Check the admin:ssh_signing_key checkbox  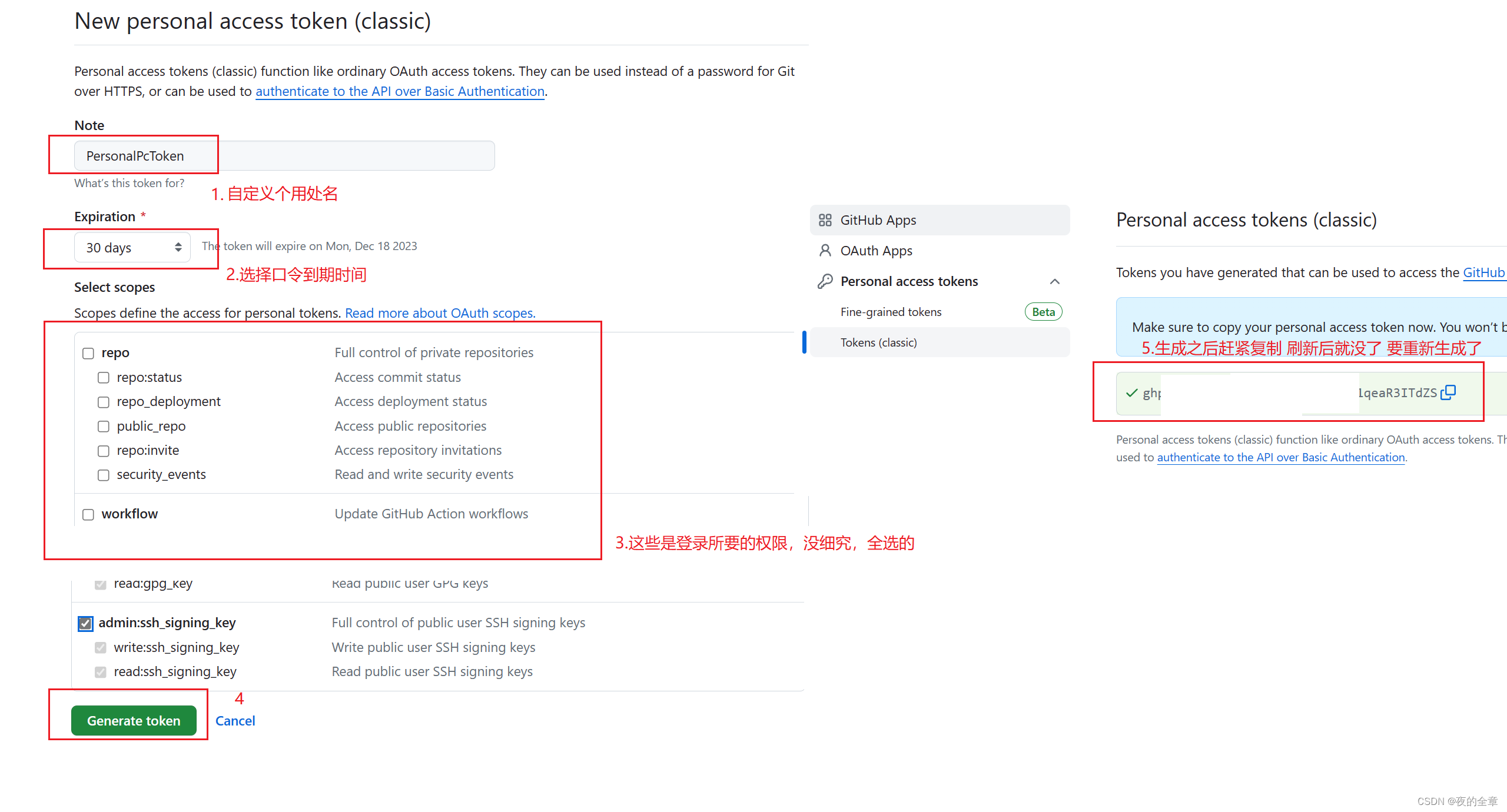86,622
